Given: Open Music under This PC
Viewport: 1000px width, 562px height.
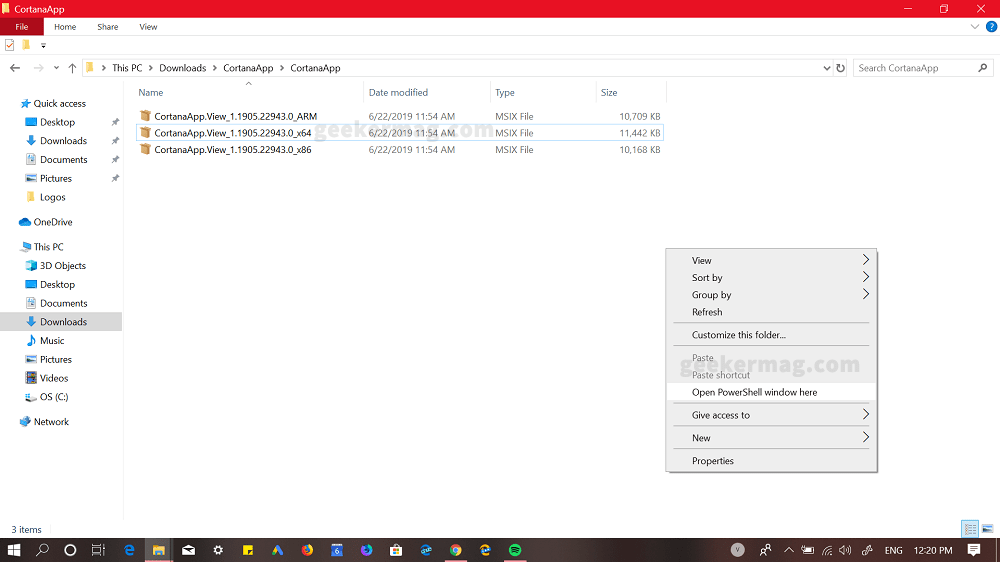Looking at the screenshot, I should coord(52,341).
